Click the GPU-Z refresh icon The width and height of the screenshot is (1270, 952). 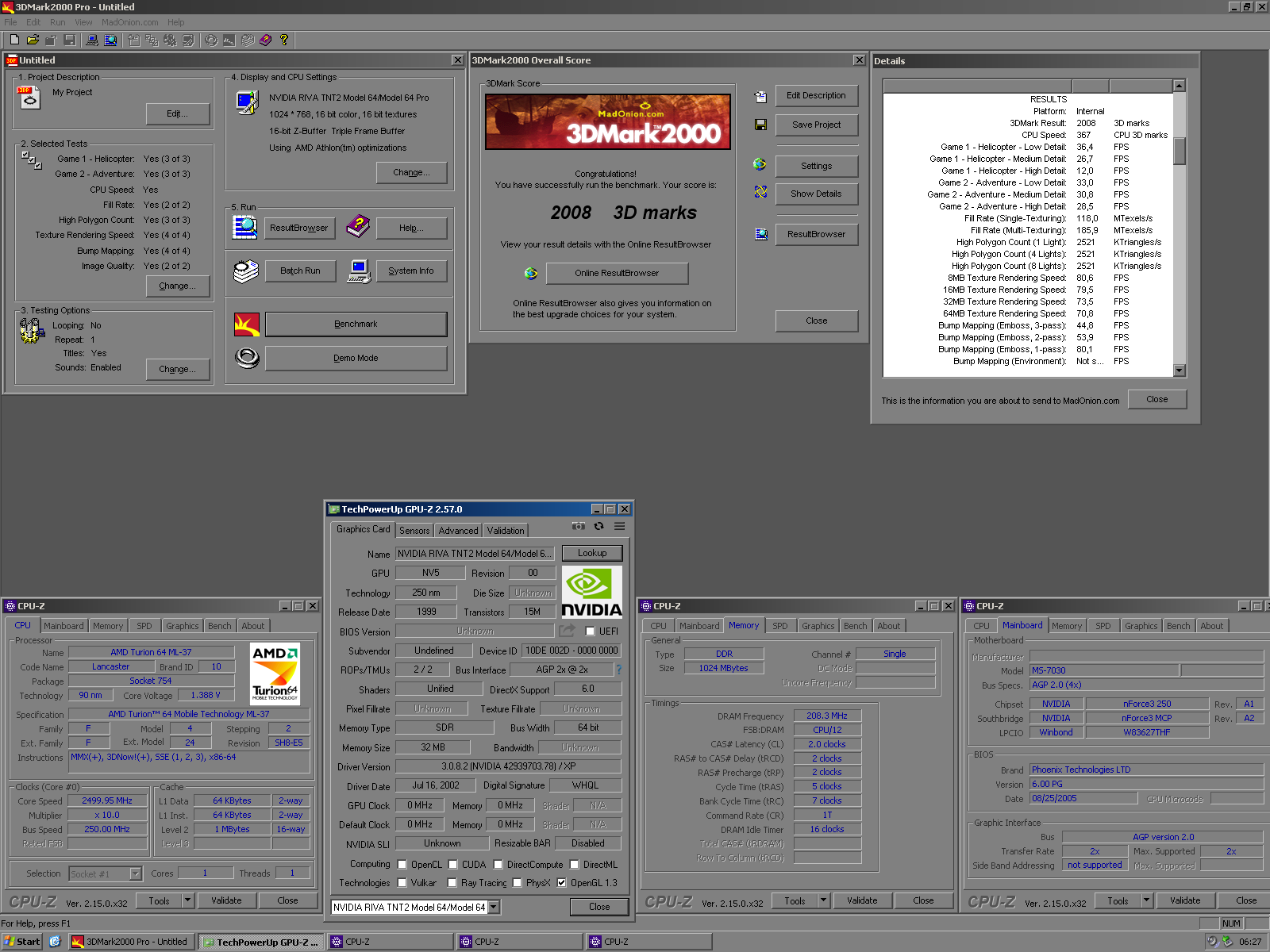coord(599,527)
